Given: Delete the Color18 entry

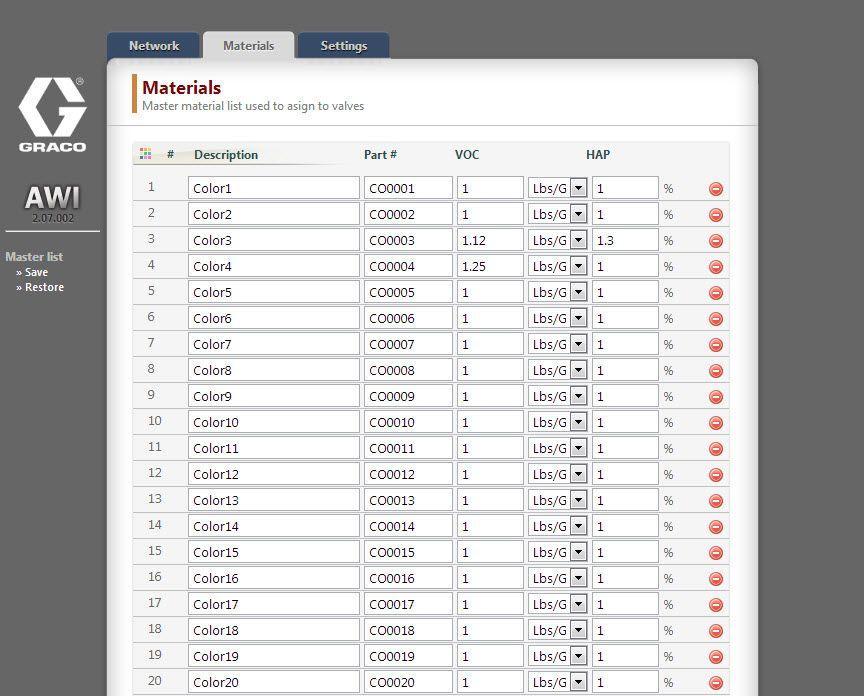Looking at the screenshot, I should (x=716, y=630).
